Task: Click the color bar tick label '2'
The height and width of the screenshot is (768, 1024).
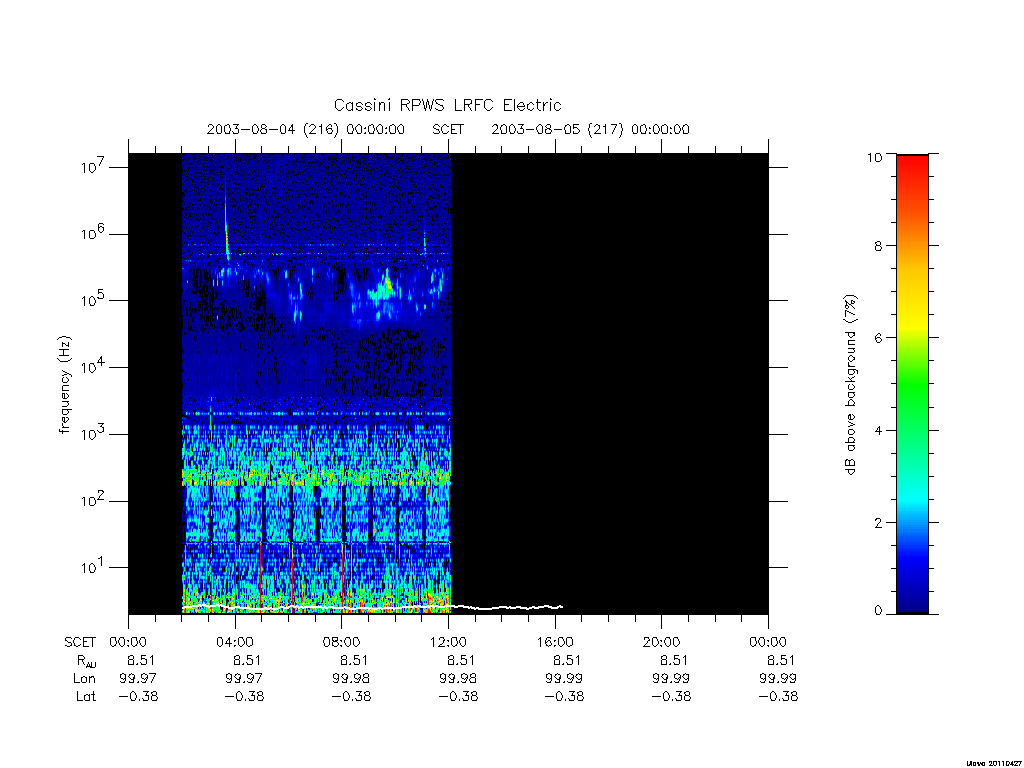Action: (x=878, y=523)
